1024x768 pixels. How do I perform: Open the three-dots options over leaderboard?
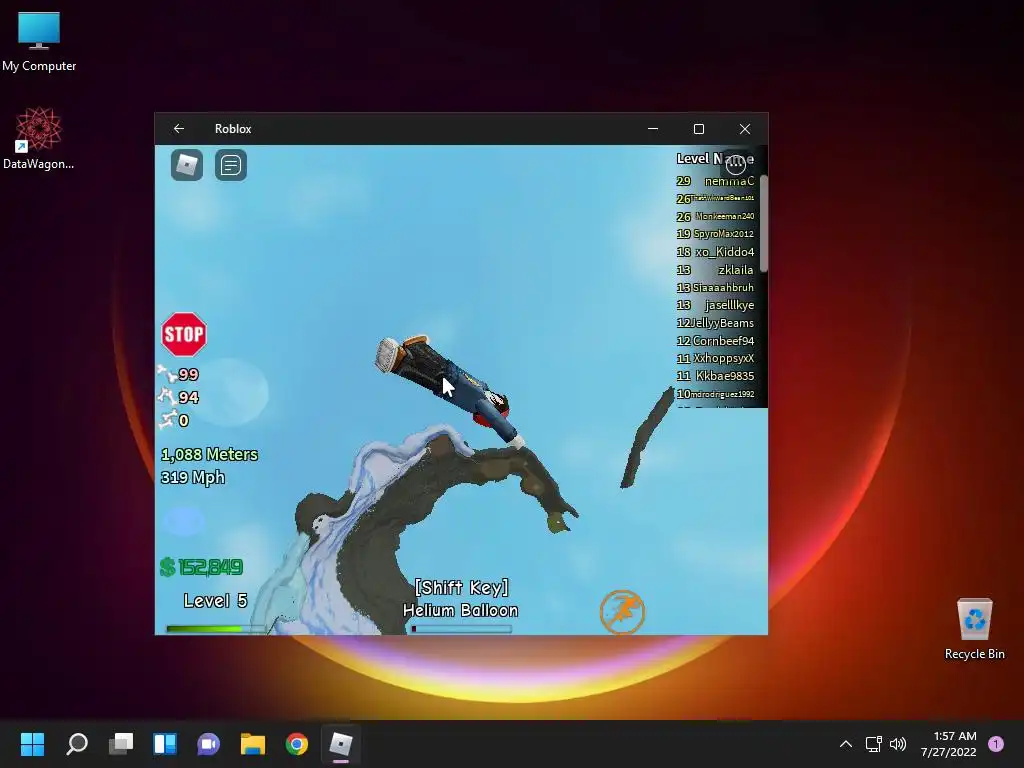[736, 163]
